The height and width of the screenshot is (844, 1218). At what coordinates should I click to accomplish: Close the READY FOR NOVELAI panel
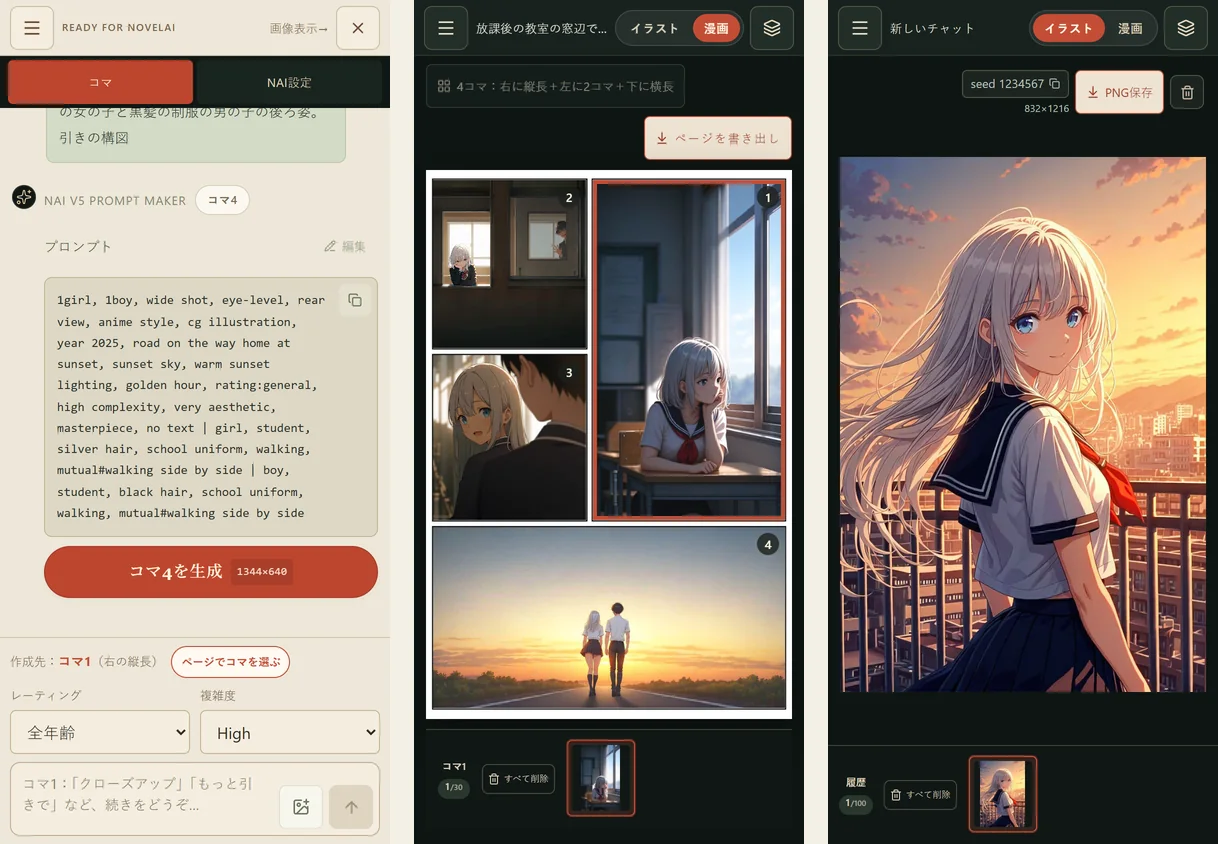click(358, 28)
